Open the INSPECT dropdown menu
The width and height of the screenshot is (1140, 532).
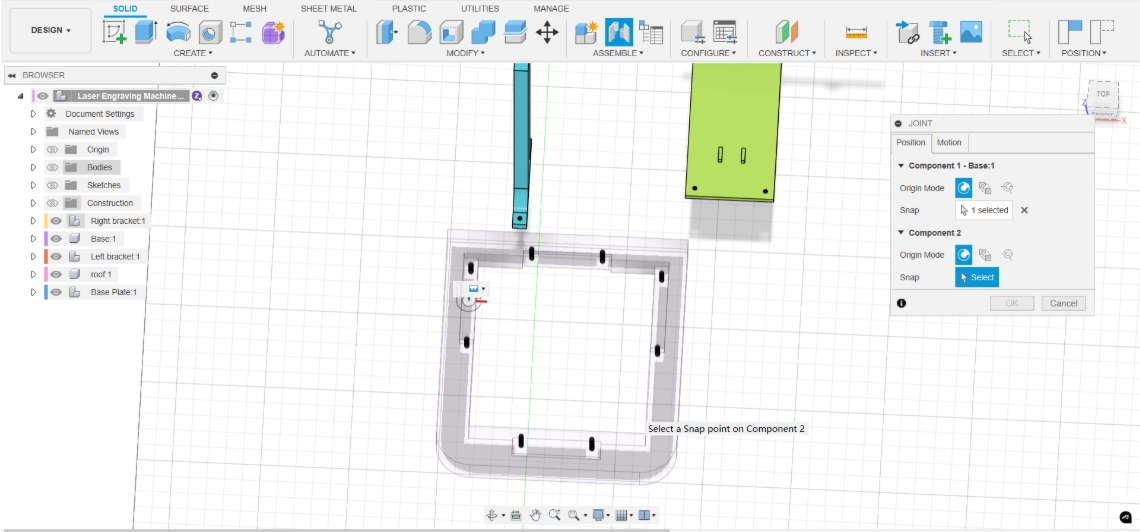pos(856,53)
